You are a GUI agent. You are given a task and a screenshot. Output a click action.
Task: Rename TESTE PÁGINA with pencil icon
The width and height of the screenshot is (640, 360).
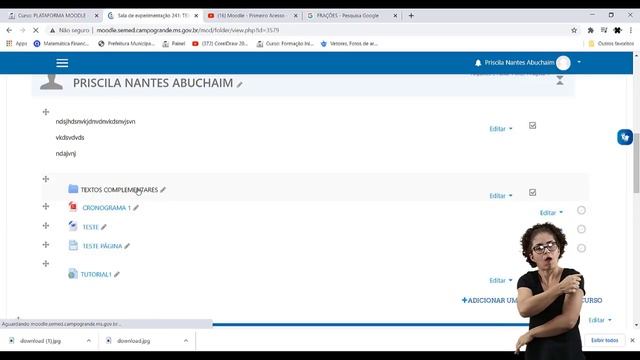(x=127, y=246)
